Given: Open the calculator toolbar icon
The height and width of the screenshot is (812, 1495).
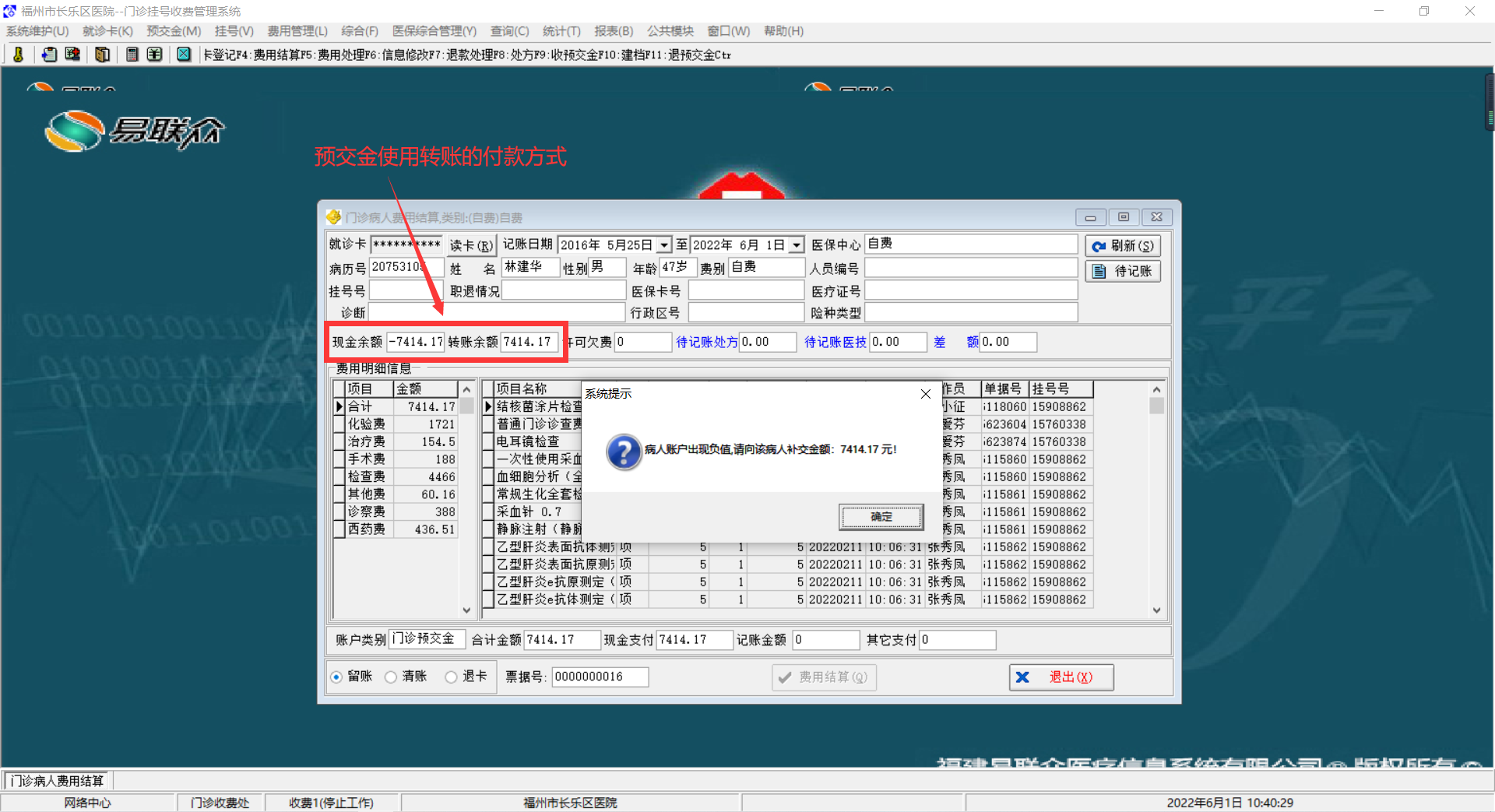Looking at the screenshot, I should point(132,54).
